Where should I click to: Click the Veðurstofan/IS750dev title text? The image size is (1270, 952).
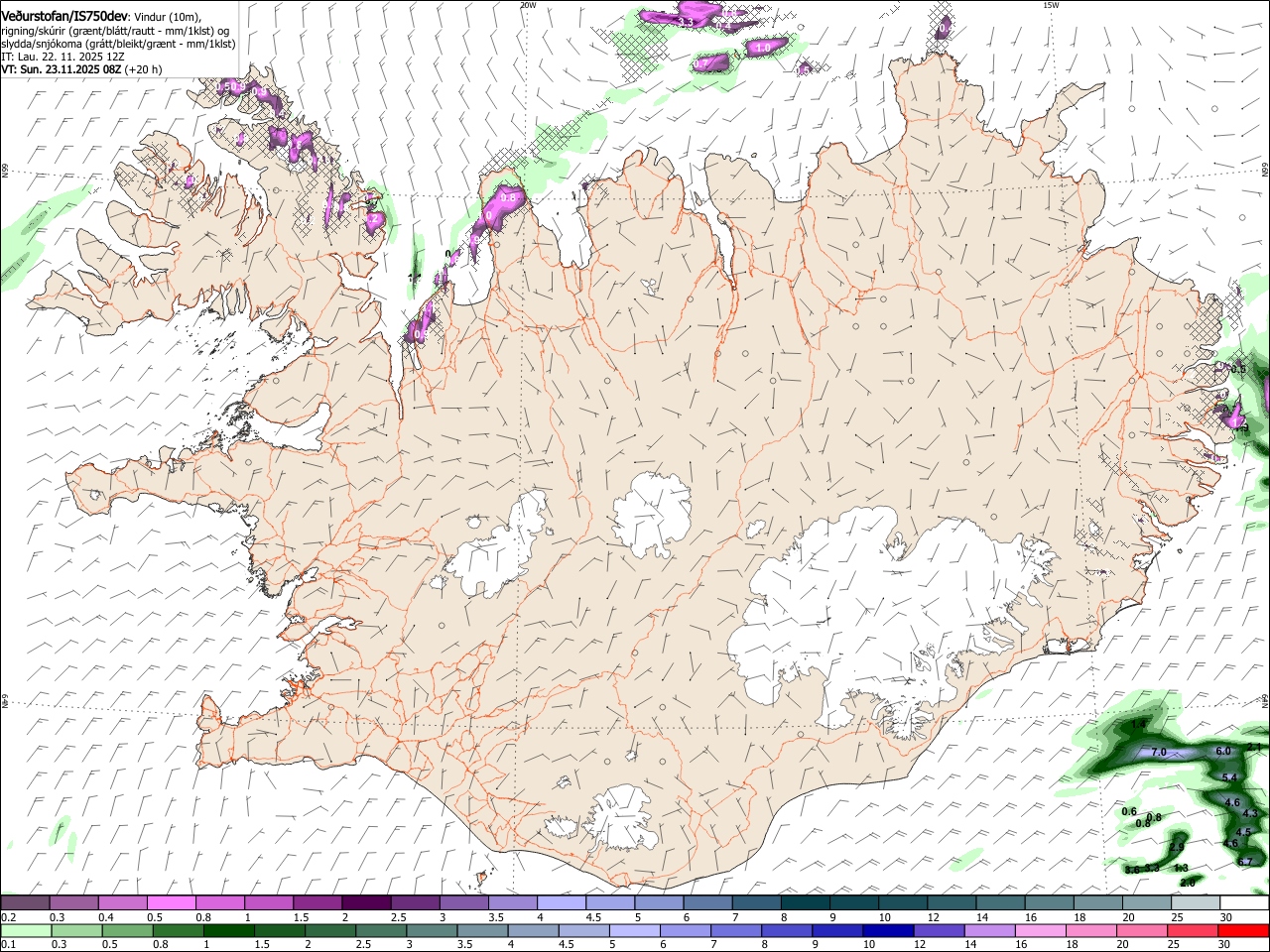[x=64, y=17]
